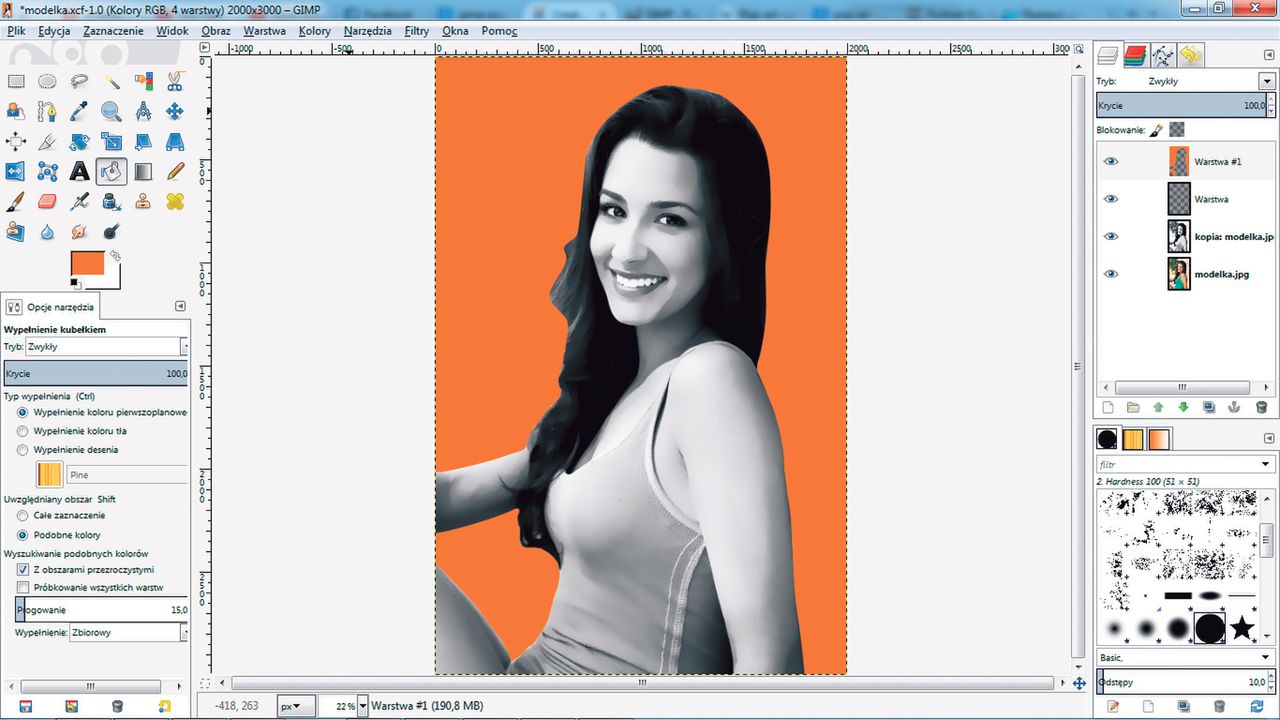This screenshot has height=720, width=1280.
Task: Open the Filtry menu
Action: [417, 31]
